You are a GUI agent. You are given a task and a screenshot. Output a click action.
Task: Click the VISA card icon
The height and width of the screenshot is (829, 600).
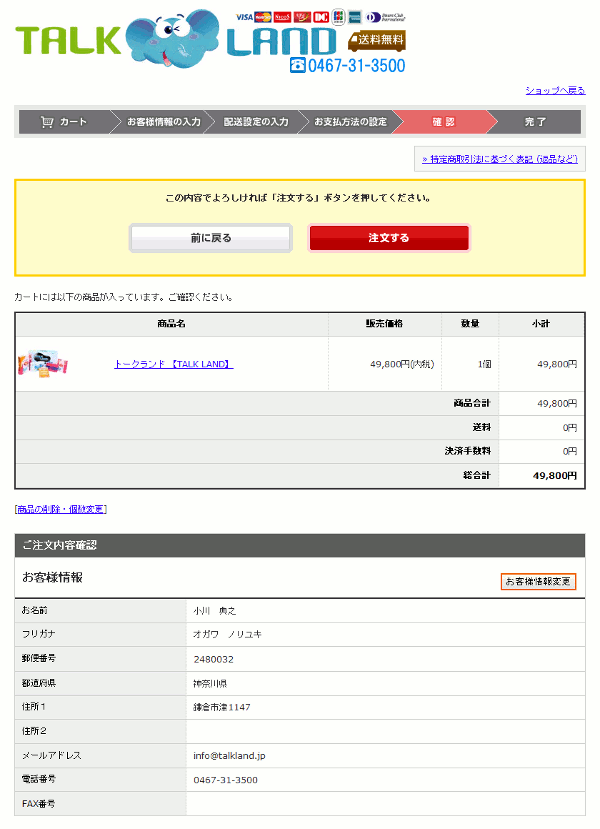point(244,17)
